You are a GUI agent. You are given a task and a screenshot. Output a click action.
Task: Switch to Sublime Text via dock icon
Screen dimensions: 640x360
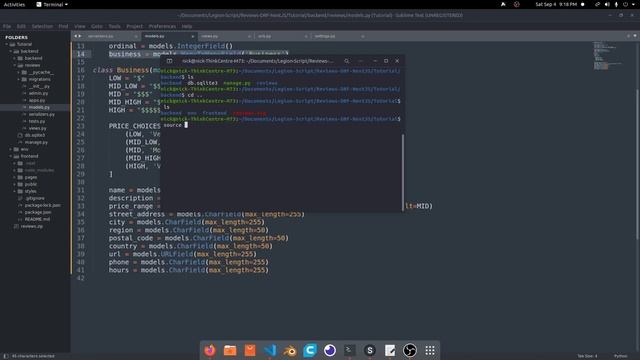(370, 350)
